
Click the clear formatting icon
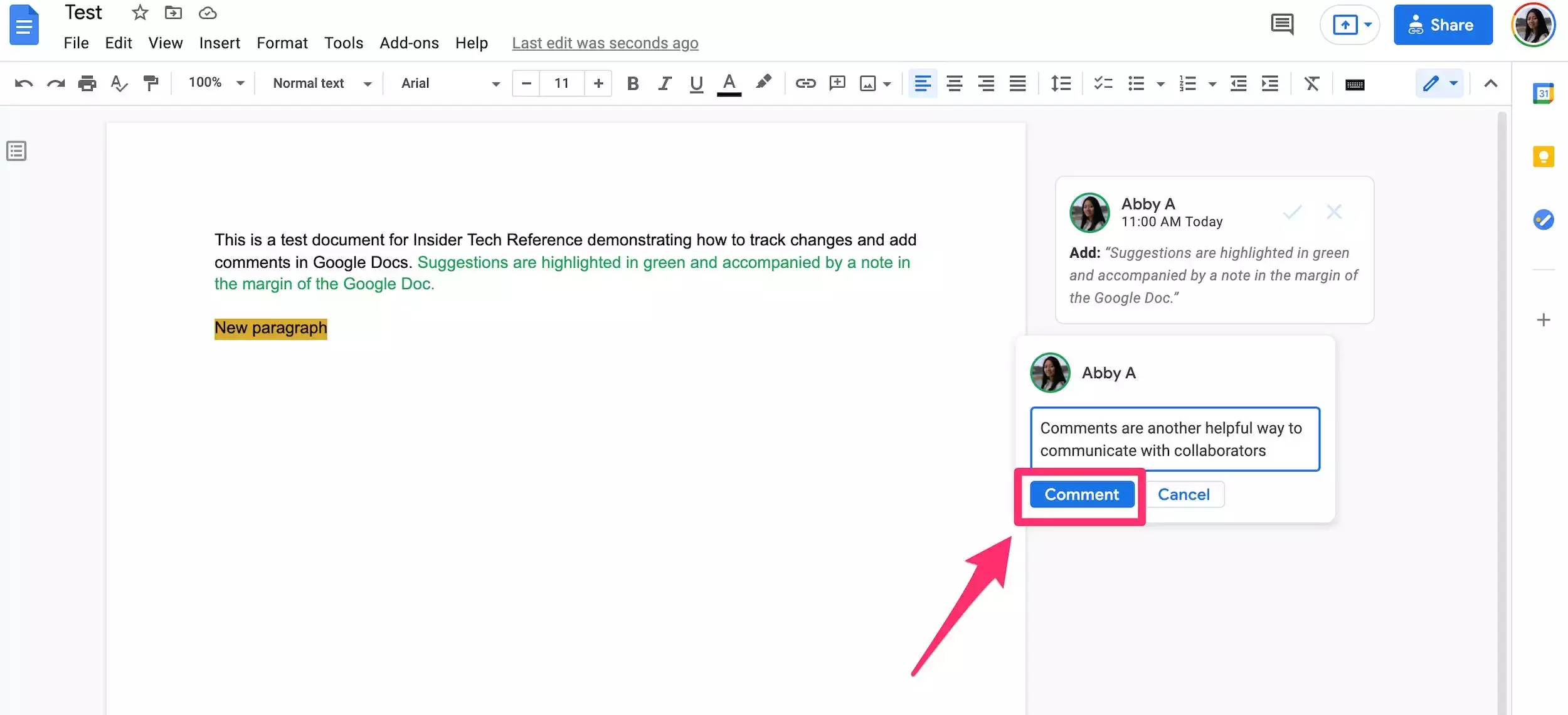pos(1311,83)
